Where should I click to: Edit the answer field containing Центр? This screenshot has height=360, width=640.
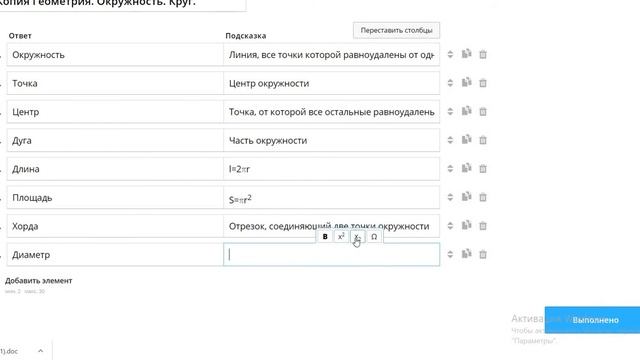coord(115,112)
